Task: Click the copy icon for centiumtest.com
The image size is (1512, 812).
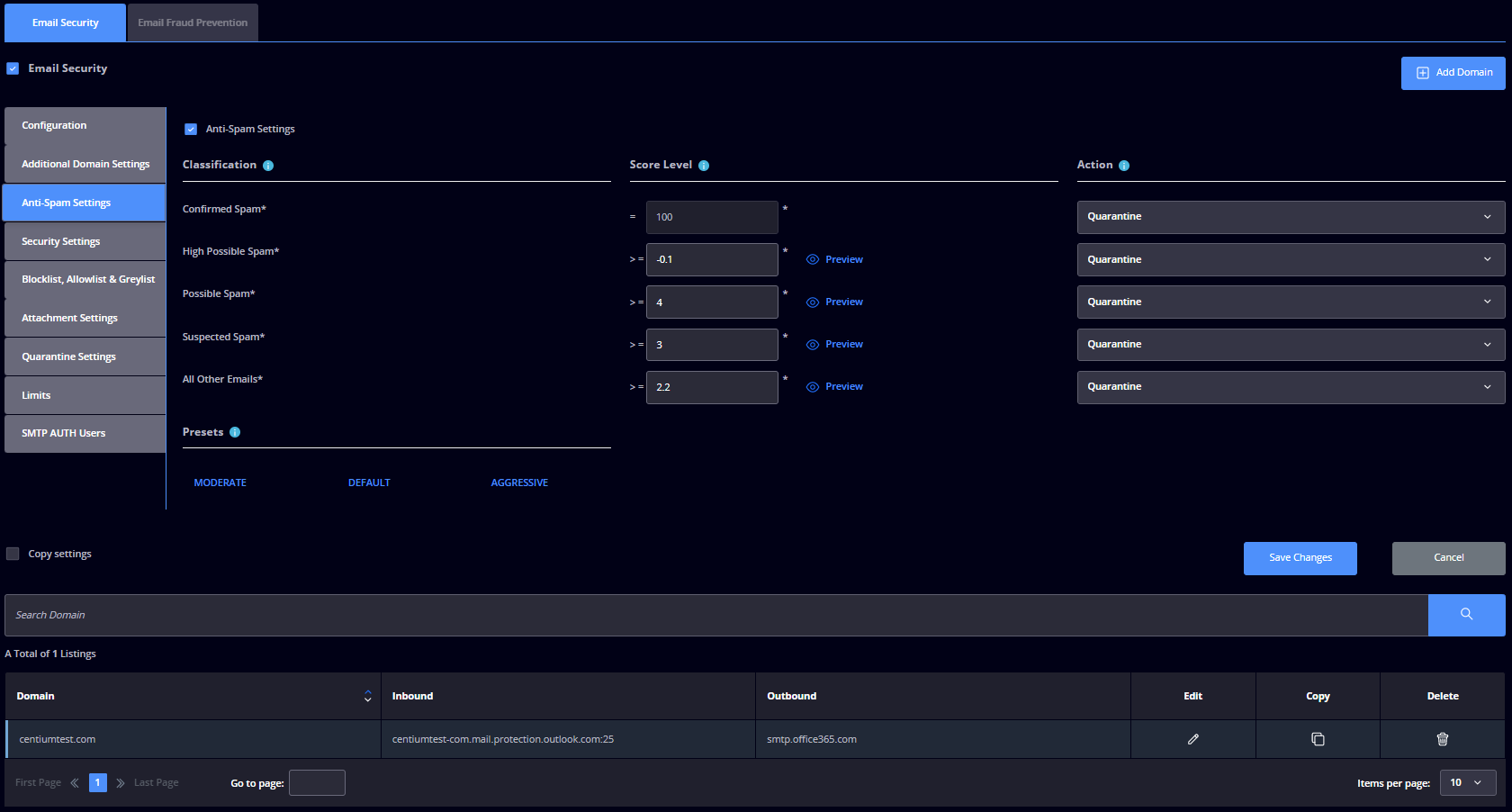Action: point(1318,739)
